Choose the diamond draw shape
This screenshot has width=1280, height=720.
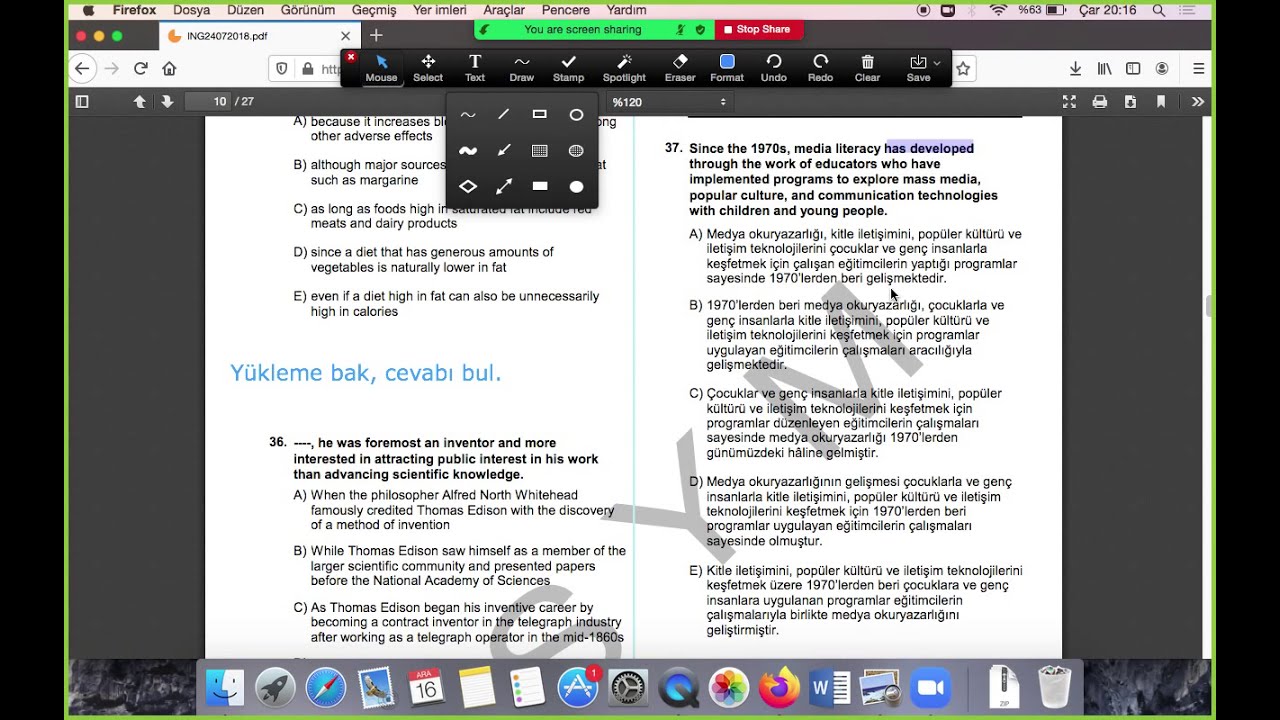pos(467,186)
